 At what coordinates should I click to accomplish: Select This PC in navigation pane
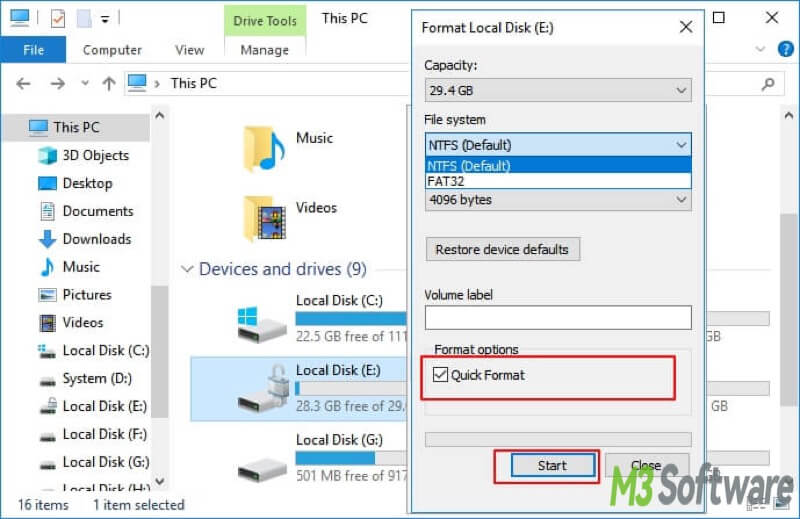[x=77, y=127]
